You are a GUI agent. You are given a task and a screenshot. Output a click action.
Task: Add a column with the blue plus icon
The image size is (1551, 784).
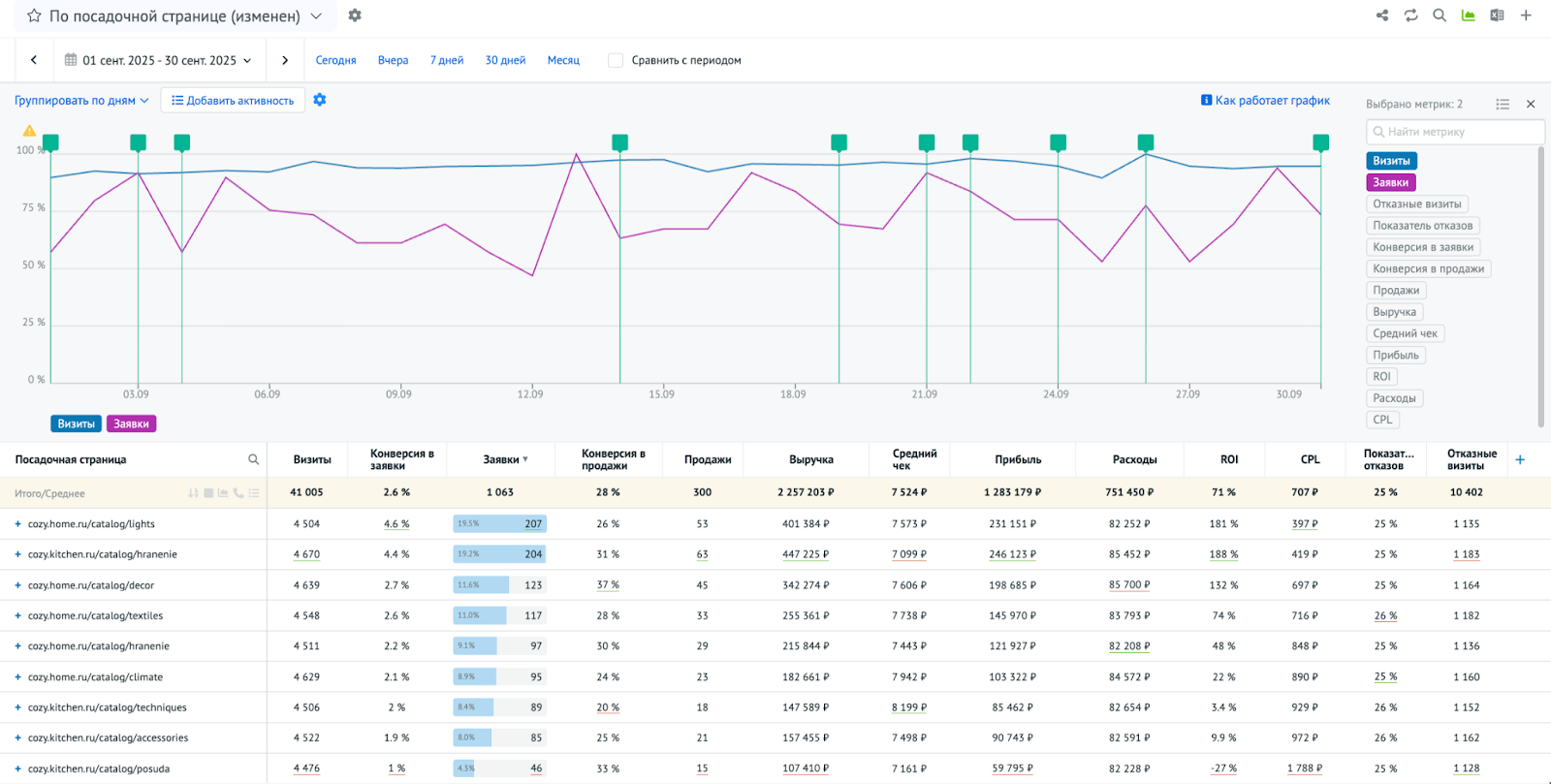tap(1520, 459)
